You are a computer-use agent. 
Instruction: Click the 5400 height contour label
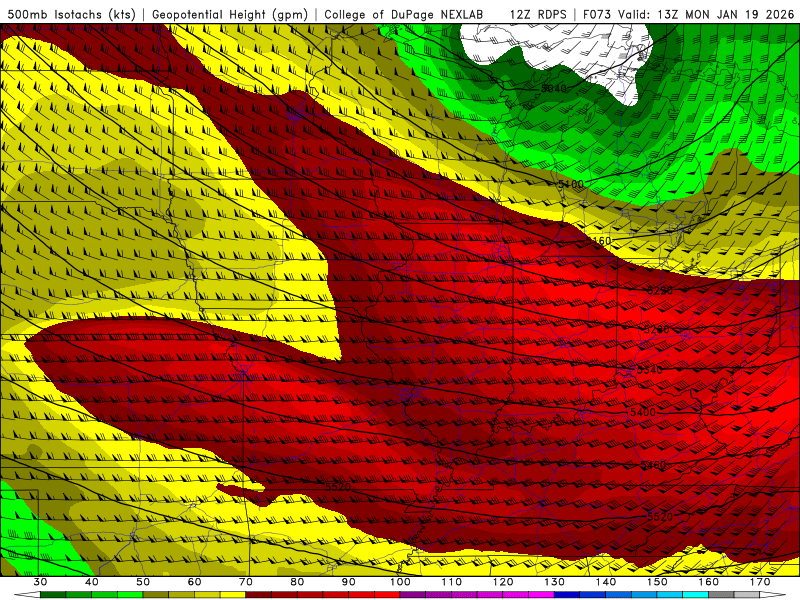(643, 412)
